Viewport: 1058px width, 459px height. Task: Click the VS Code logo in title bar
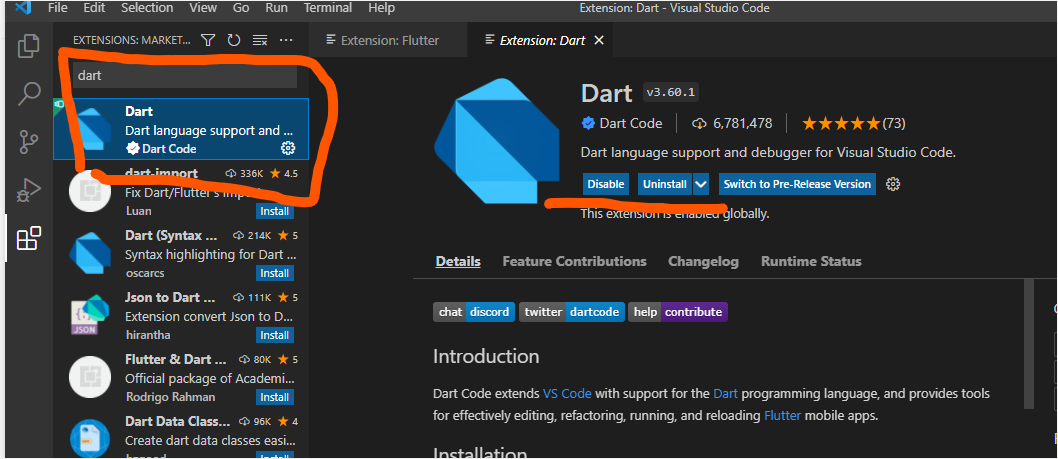click(23, 9)
